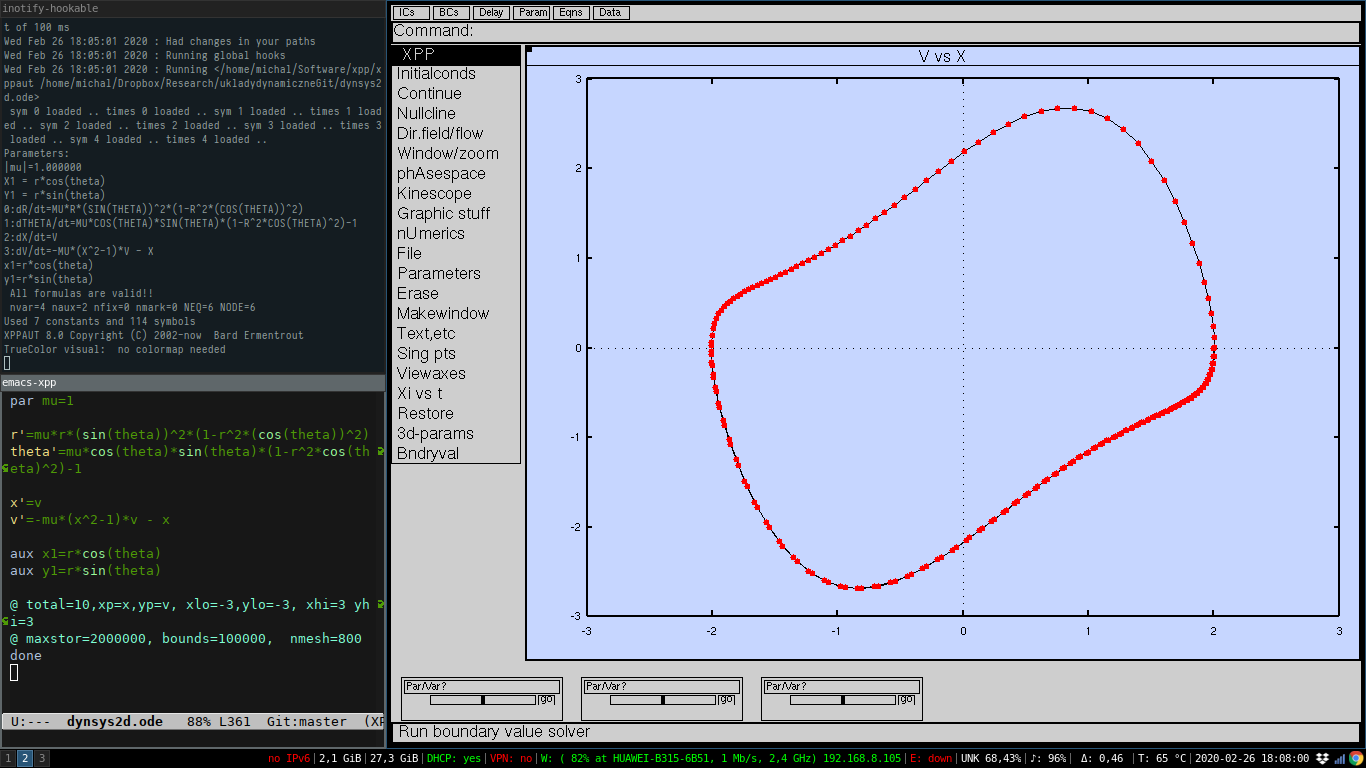This screenshot has width=1366, height=768.
Task: Open the BCs window
Action: [x=450, y=13]
